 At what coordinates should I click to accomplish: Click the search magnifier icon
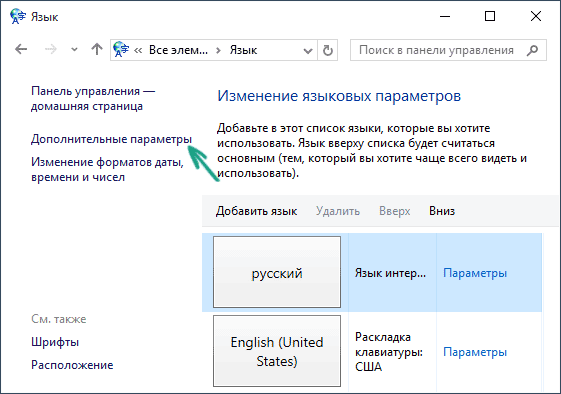click(532, 50)
